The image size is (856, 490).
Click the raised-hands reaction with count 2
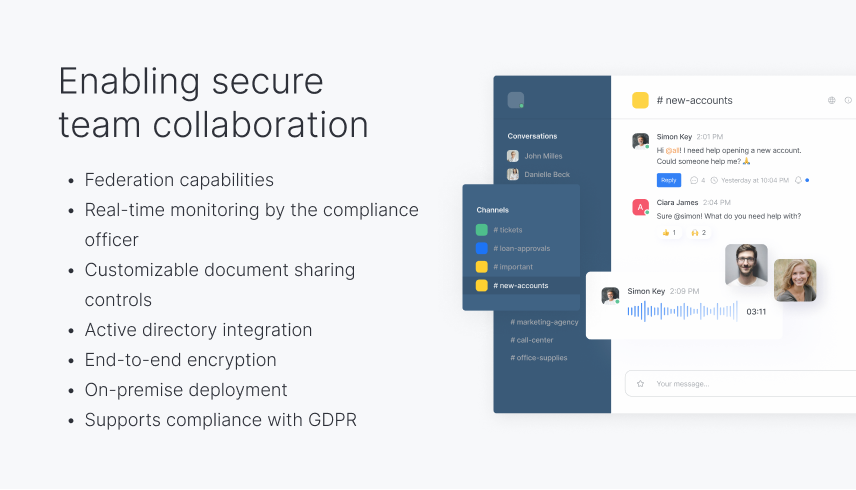pos(699,232)
